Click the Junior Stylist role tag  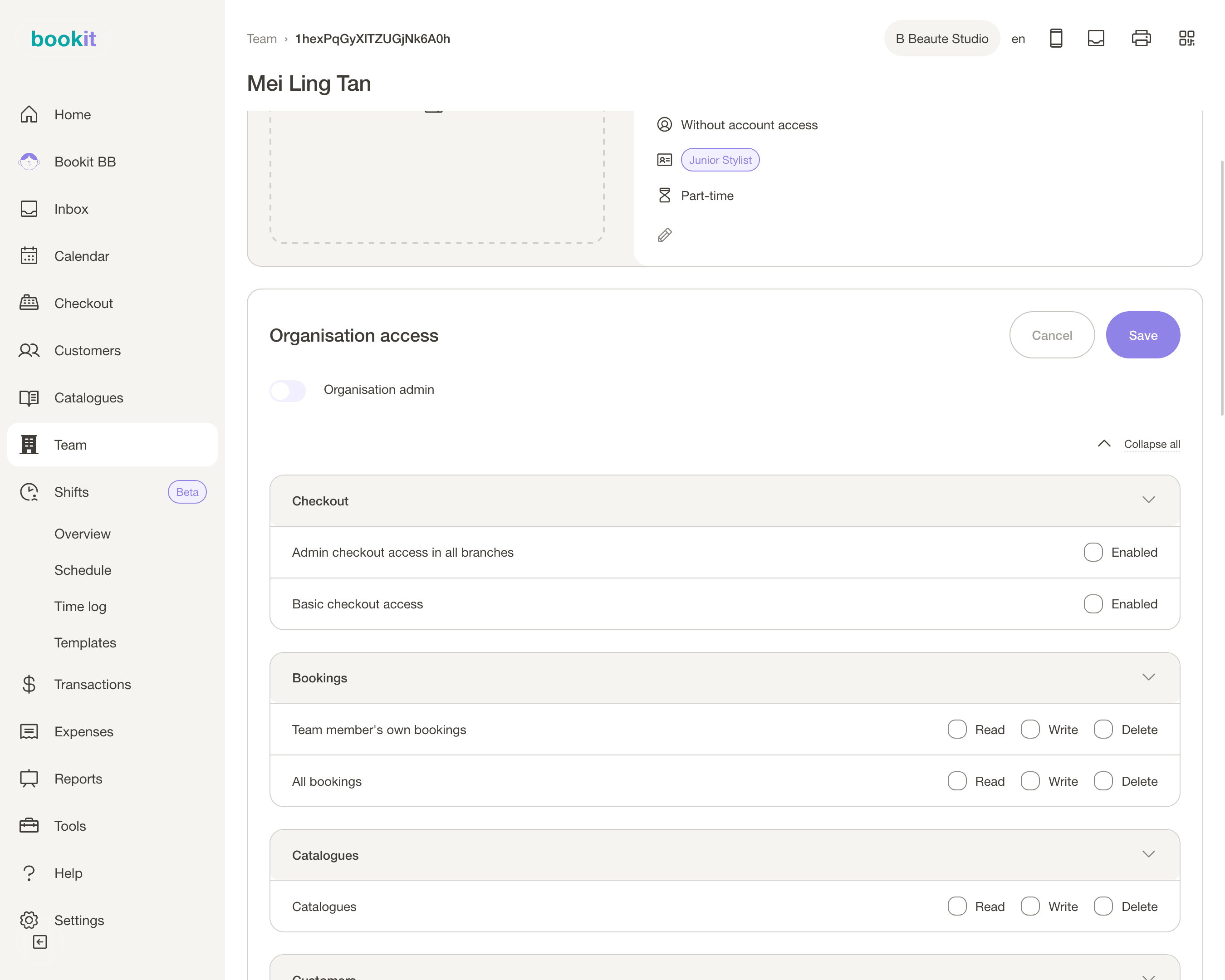coord(720,160)
